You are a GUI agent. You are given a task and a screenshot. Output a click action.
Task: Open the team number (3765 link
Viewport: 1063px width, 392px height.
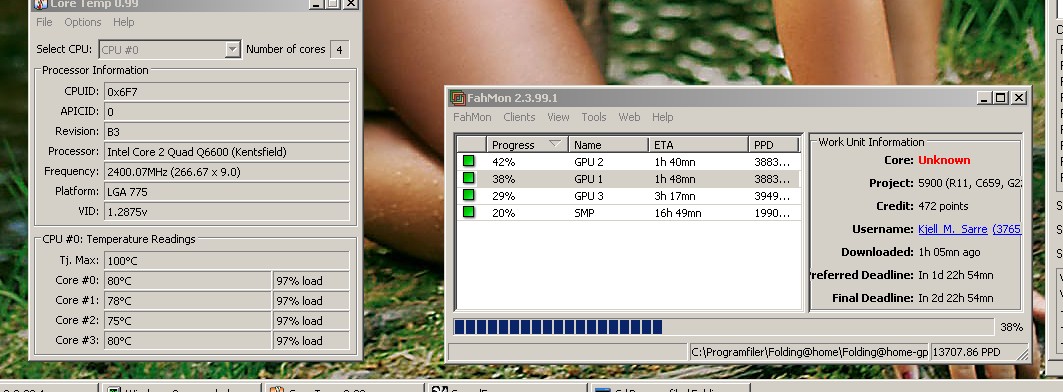coord(1007,229)
